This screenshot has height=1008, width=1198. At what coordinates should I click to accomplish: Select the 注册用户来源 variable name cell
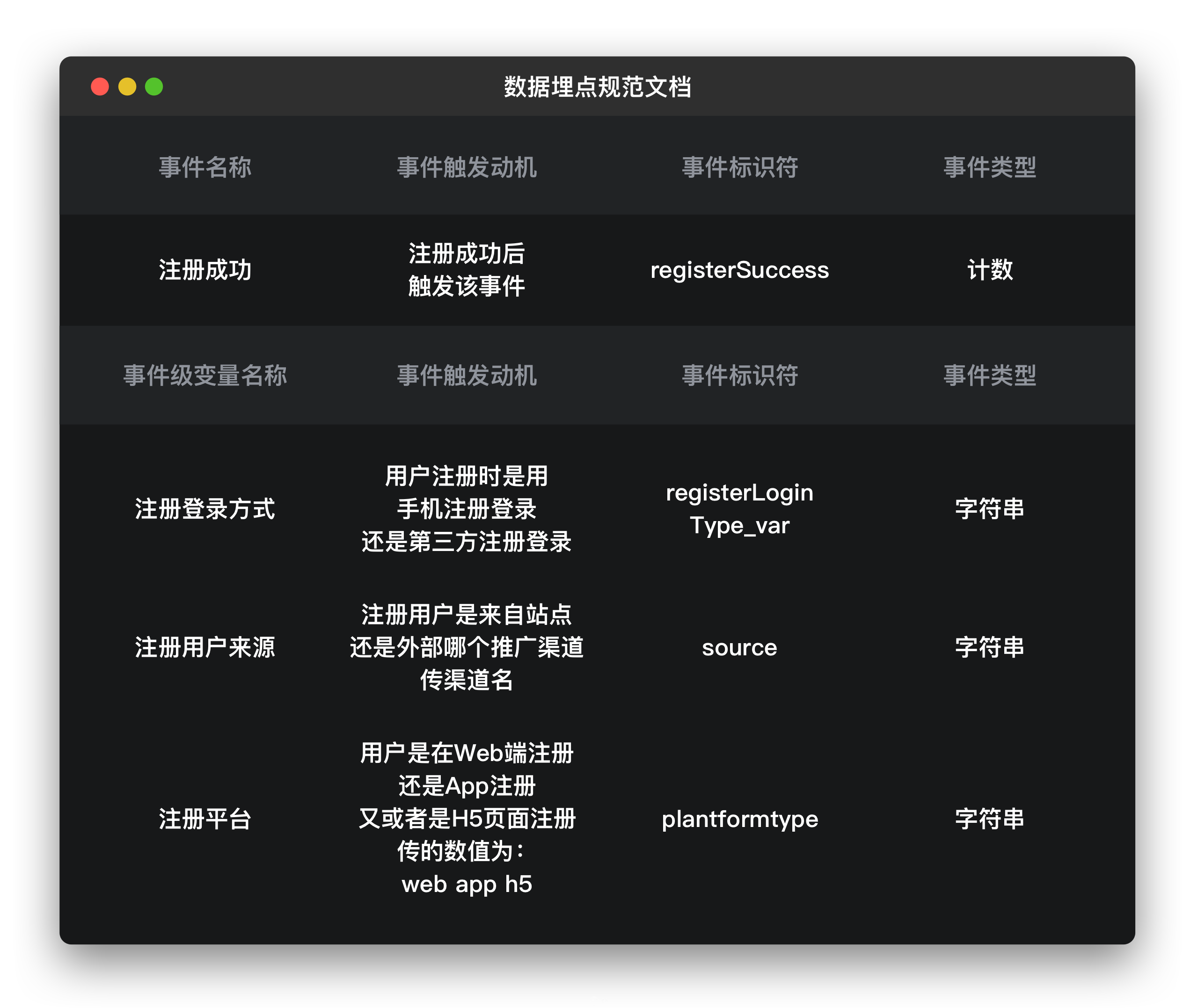click(x=205, y=647)
